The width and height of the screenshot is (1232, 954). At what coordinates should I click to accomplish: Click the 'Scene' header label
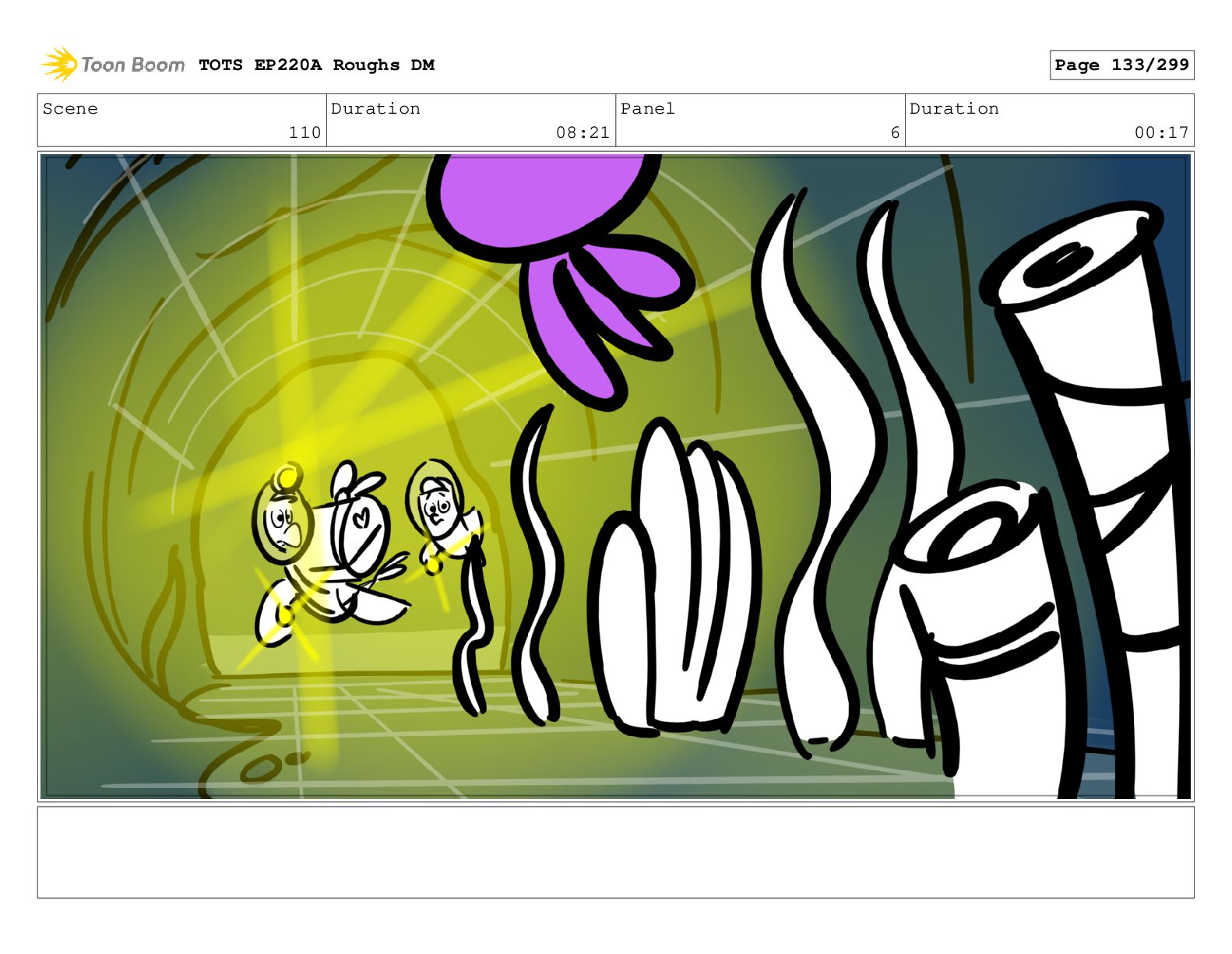tap(70, 109)
